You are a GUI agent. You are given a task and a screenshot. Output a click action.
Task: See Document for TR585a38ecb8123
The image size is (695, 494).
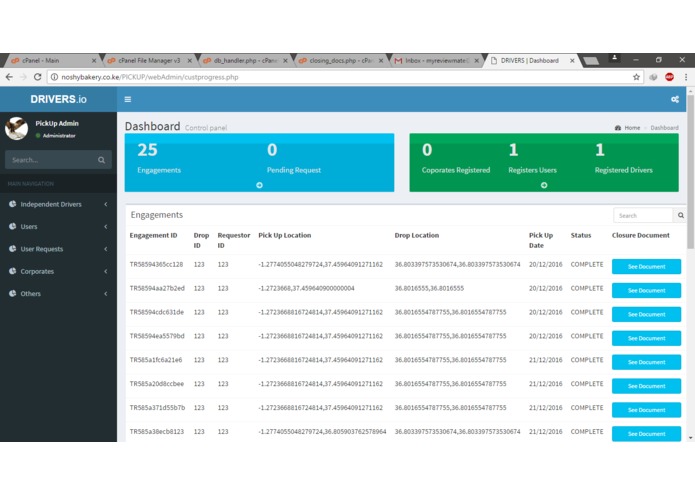[x=646, y=434]
